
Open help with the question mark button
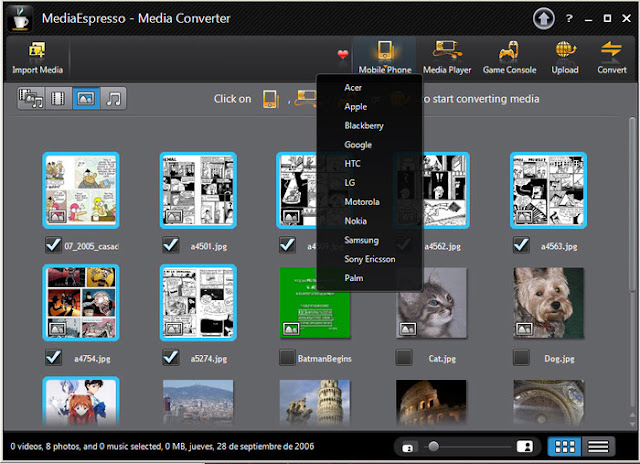[x=569, y=18]
